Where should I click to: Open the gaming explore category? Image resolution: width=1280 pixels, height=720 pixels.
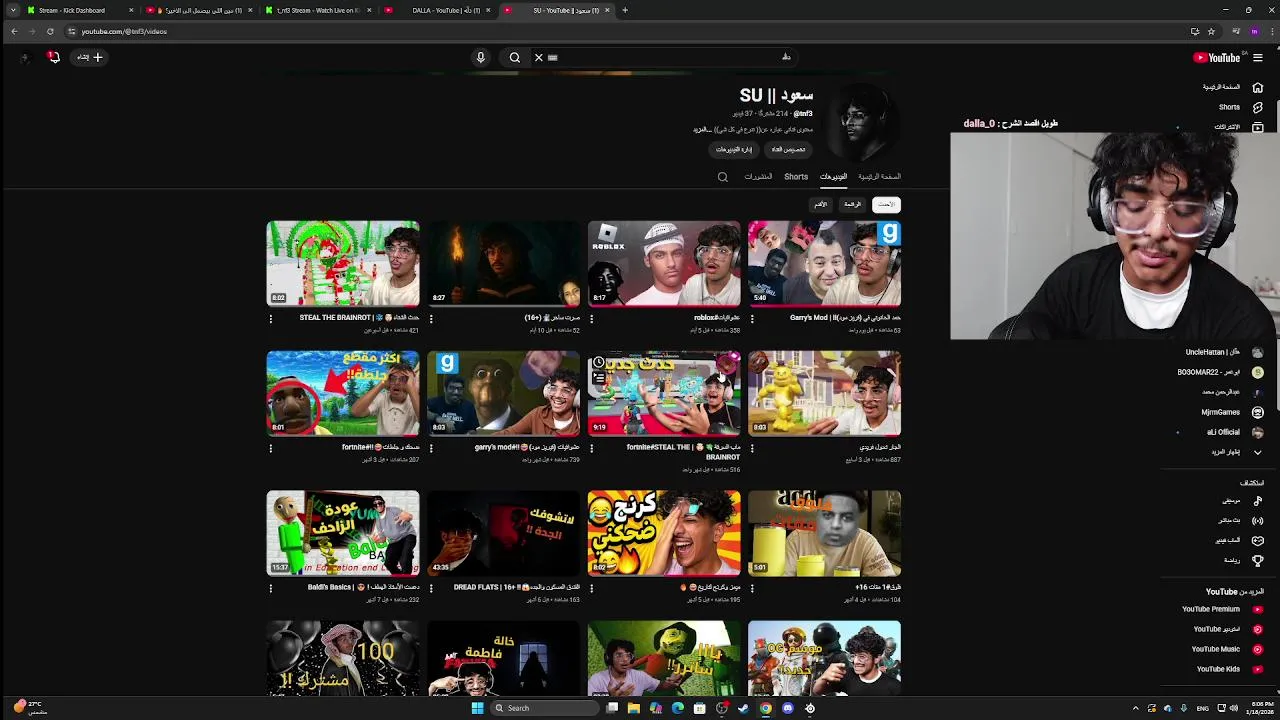tap(1238, 540)
